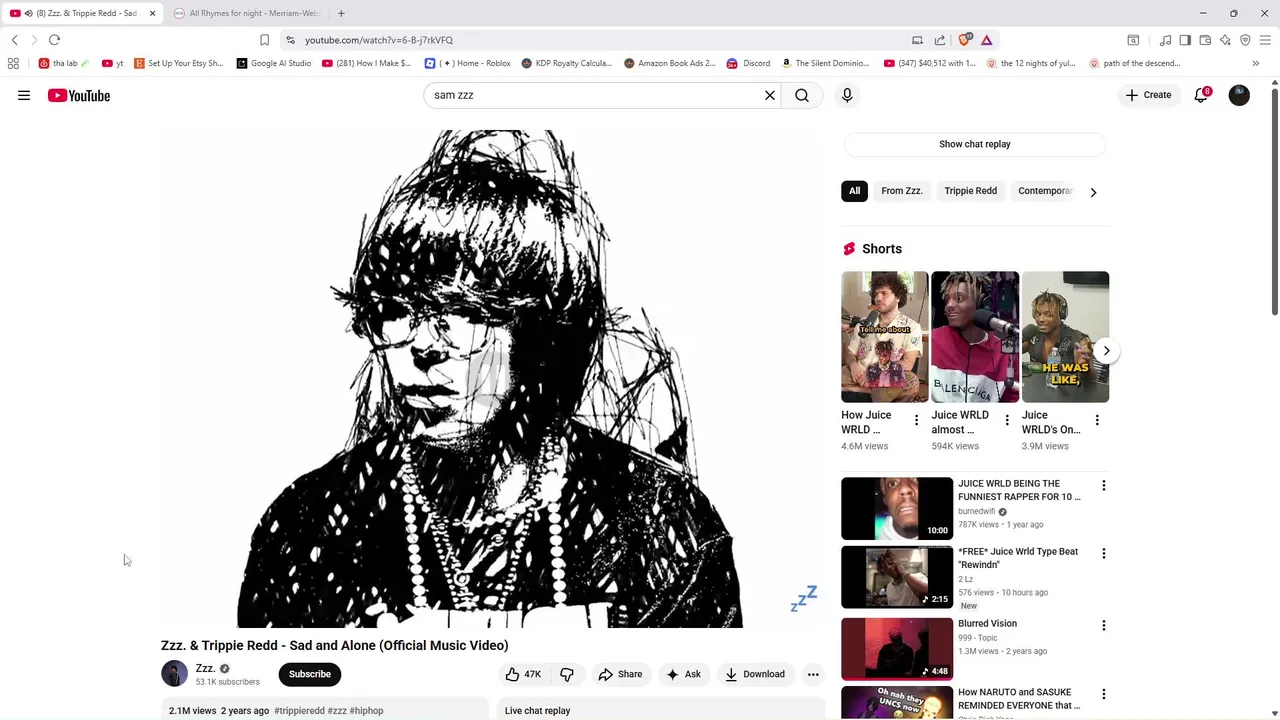This screenshot has width=1280, height=720.
Task: Open the browser wallet icon
Action: (1205, 40)
